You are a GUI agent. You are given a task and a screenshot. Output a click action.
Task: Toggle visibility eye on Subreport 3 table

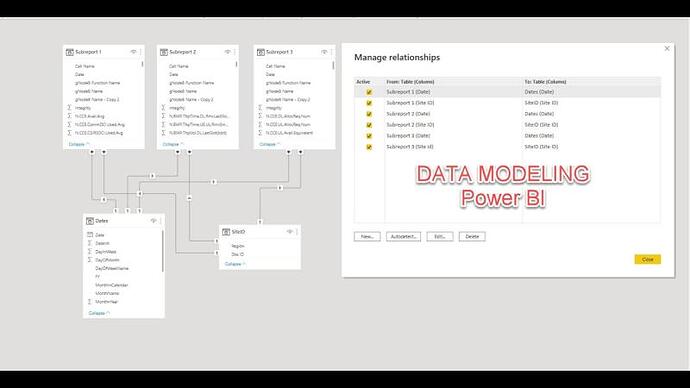pos(324,52)
